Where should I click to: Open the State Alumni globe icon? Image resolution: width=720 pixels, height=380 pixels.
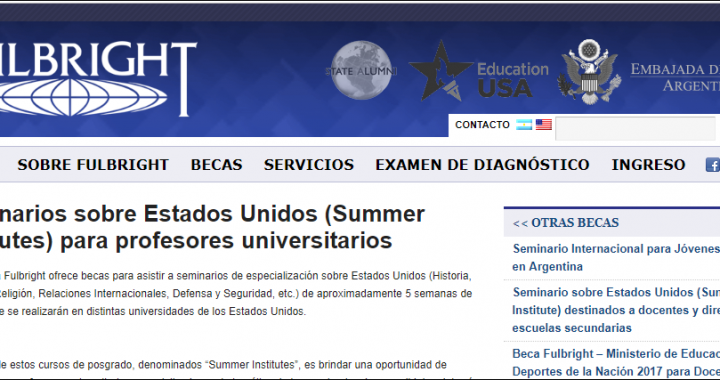pos(361,70)
